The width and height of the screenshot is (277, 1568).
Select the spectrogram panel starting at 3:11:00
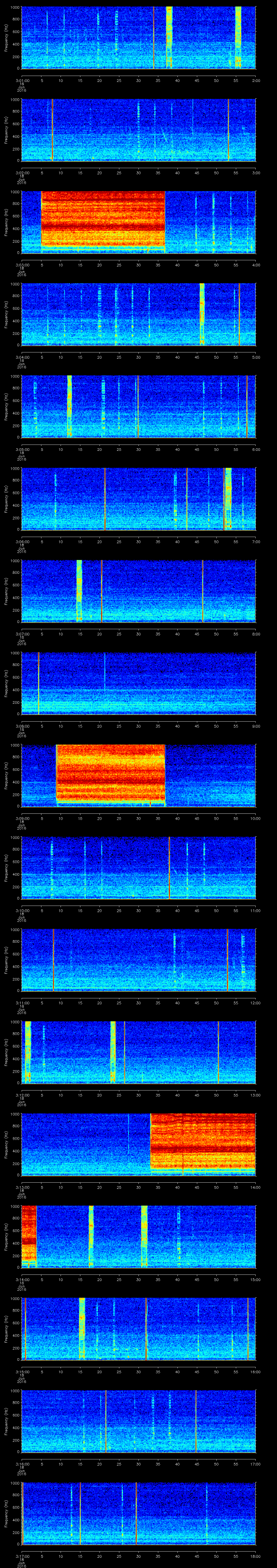(139, 960)
